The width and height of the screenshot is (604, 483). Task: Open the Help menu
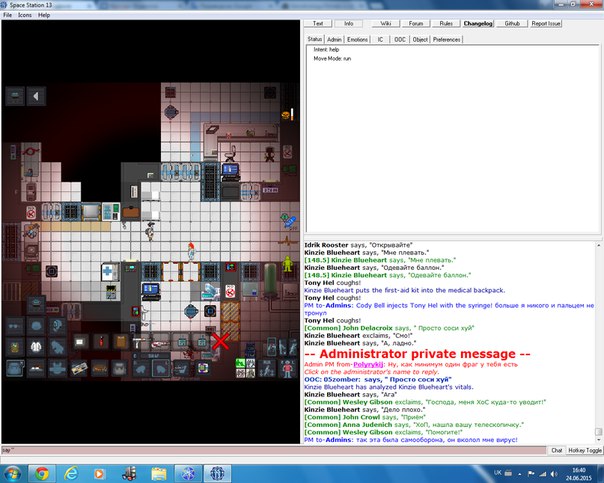[44, 15]
